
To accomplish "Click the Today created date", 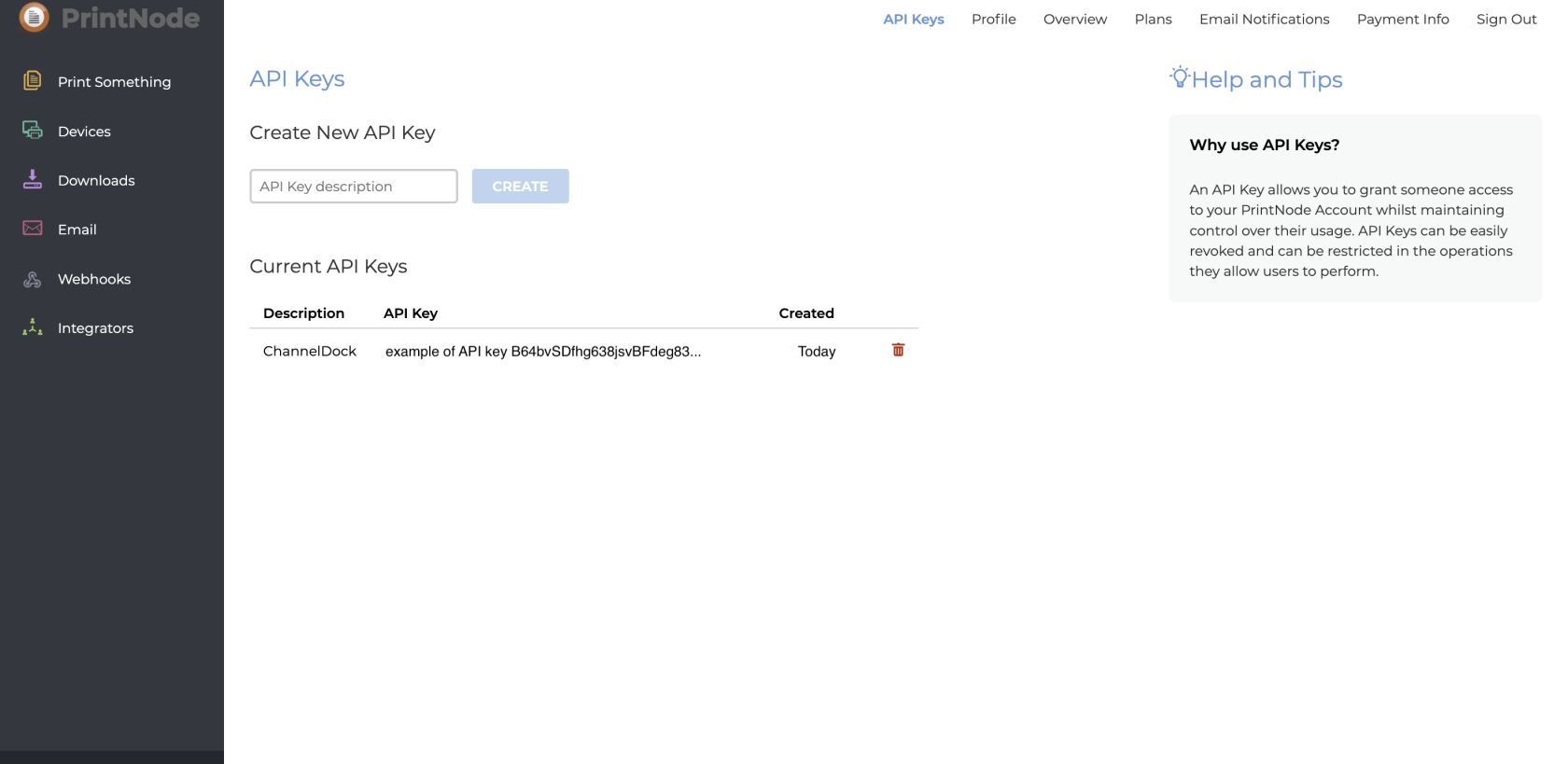I will click(817, 352).
